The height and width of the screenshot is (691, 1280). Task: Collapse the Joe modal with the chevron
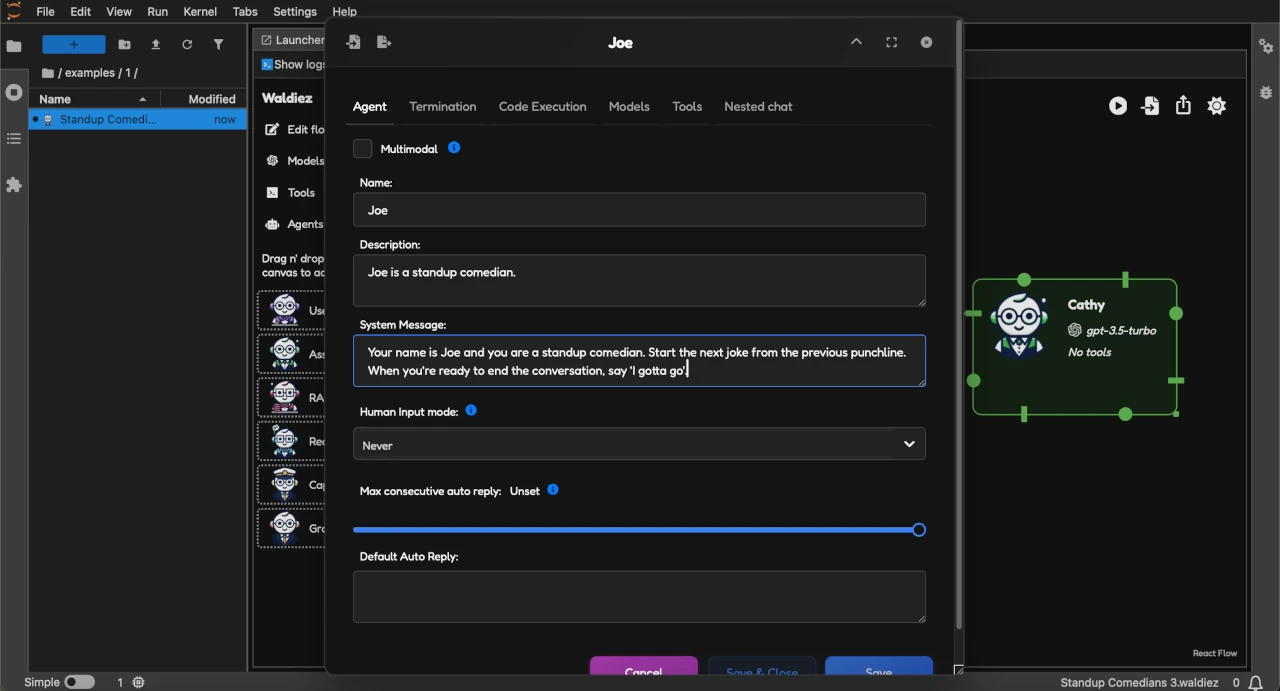click(x=856, y=42)
